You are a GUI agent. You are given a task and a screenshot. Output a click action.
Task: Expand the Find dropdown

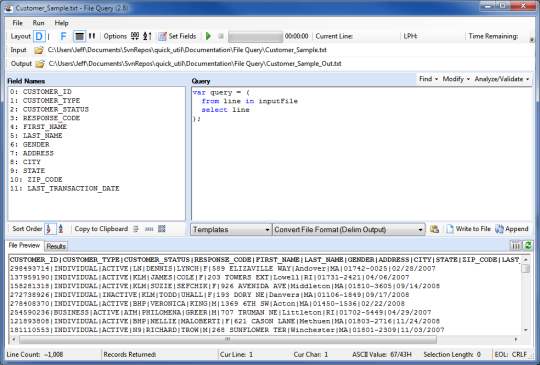coord(428,79)
